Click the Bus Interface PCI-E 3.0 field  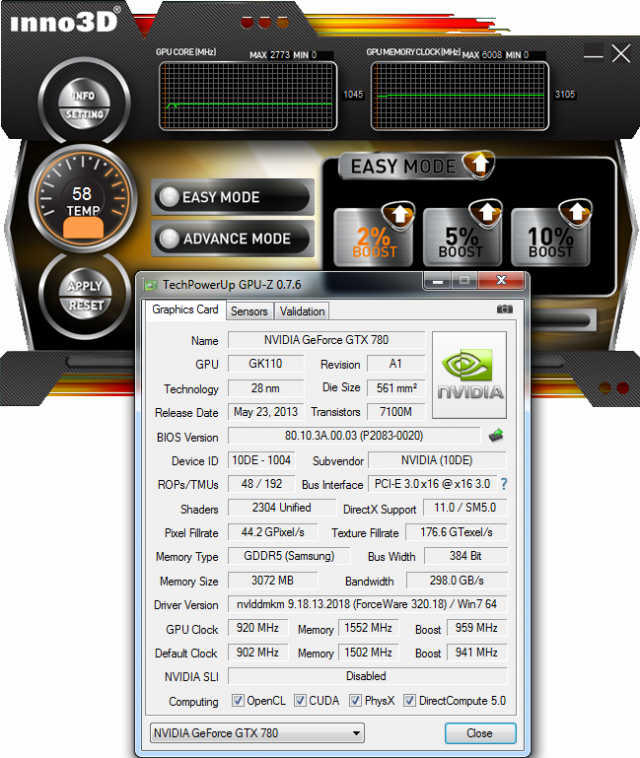pos(432,483)
